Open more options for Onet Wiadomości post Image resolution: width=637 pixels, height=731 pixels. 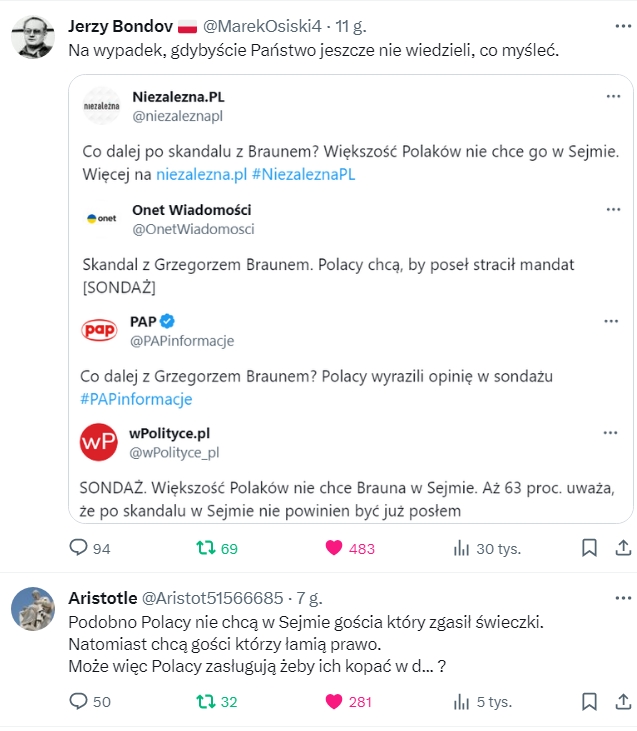tap(612, 209)
